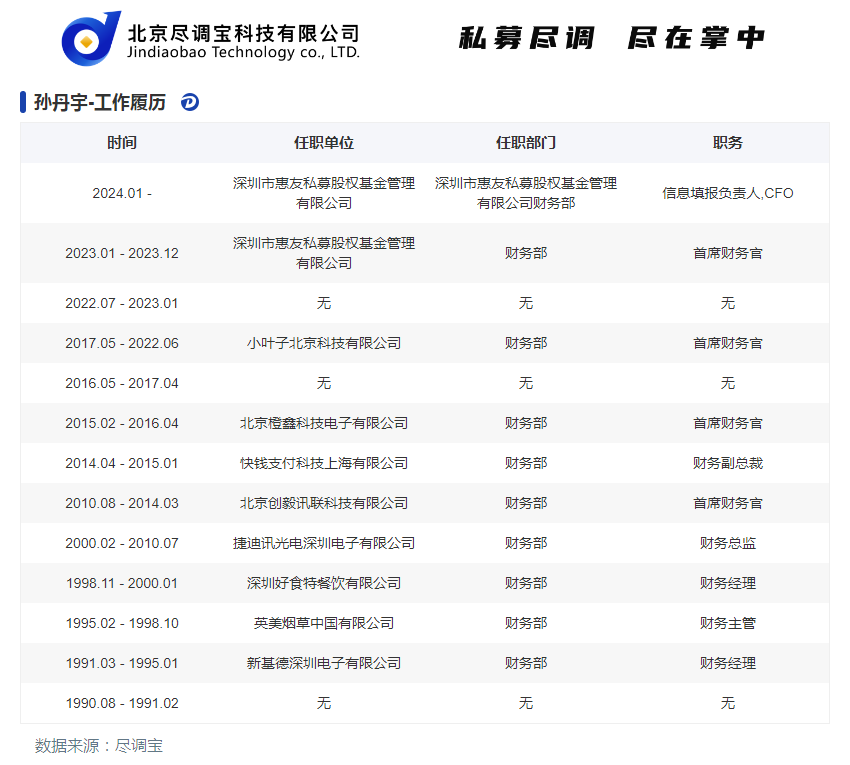This screenshot has height=765, width=850.
Task: Click 财务经理 in the 深圳好食特餐饮 row
Action: coord(727,583)
